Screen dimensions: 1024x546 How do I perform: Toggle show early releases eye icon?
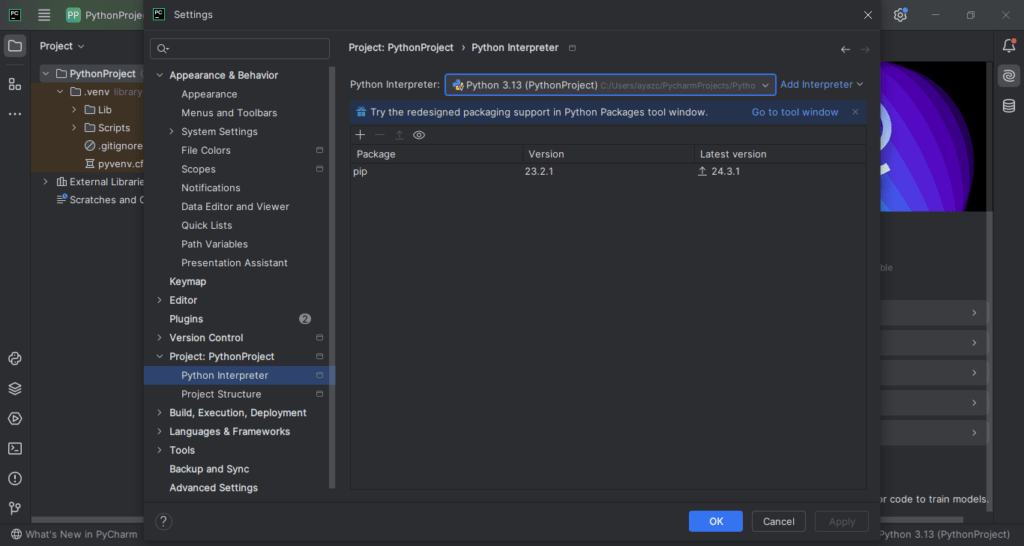tap(419, 135)
